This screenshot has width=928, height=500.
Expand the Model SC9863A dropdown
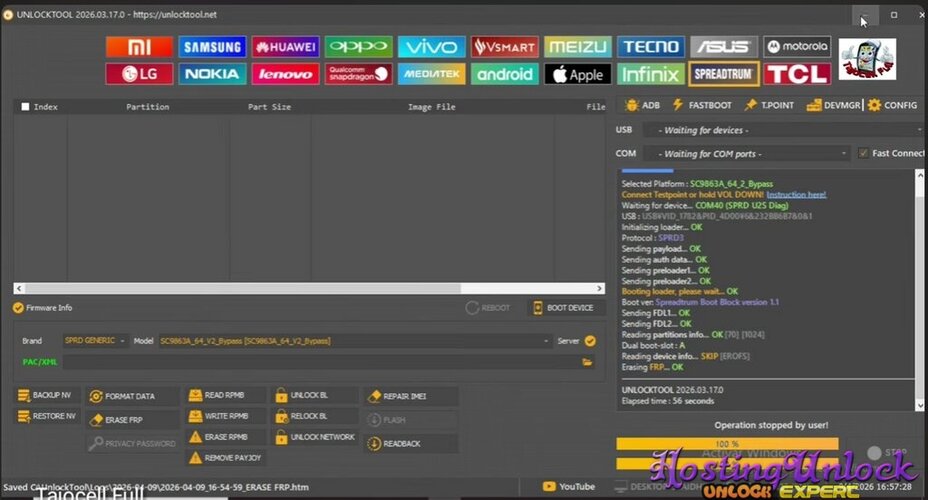(x=355, y=341)
